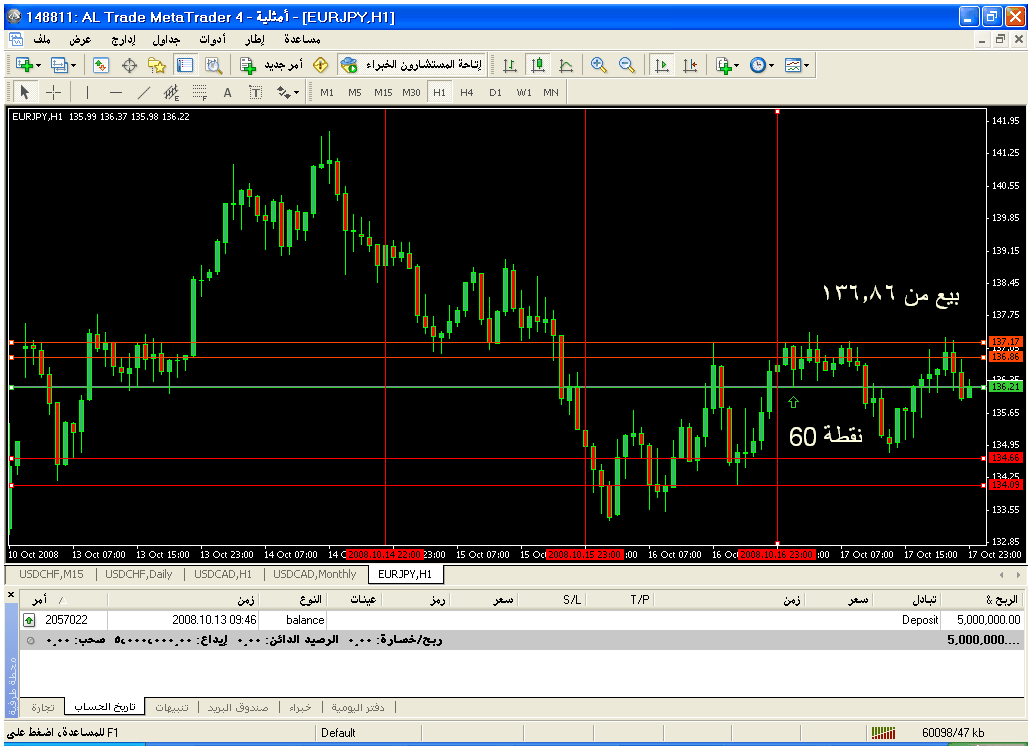Zoom out of the chart

click(627, 65)
